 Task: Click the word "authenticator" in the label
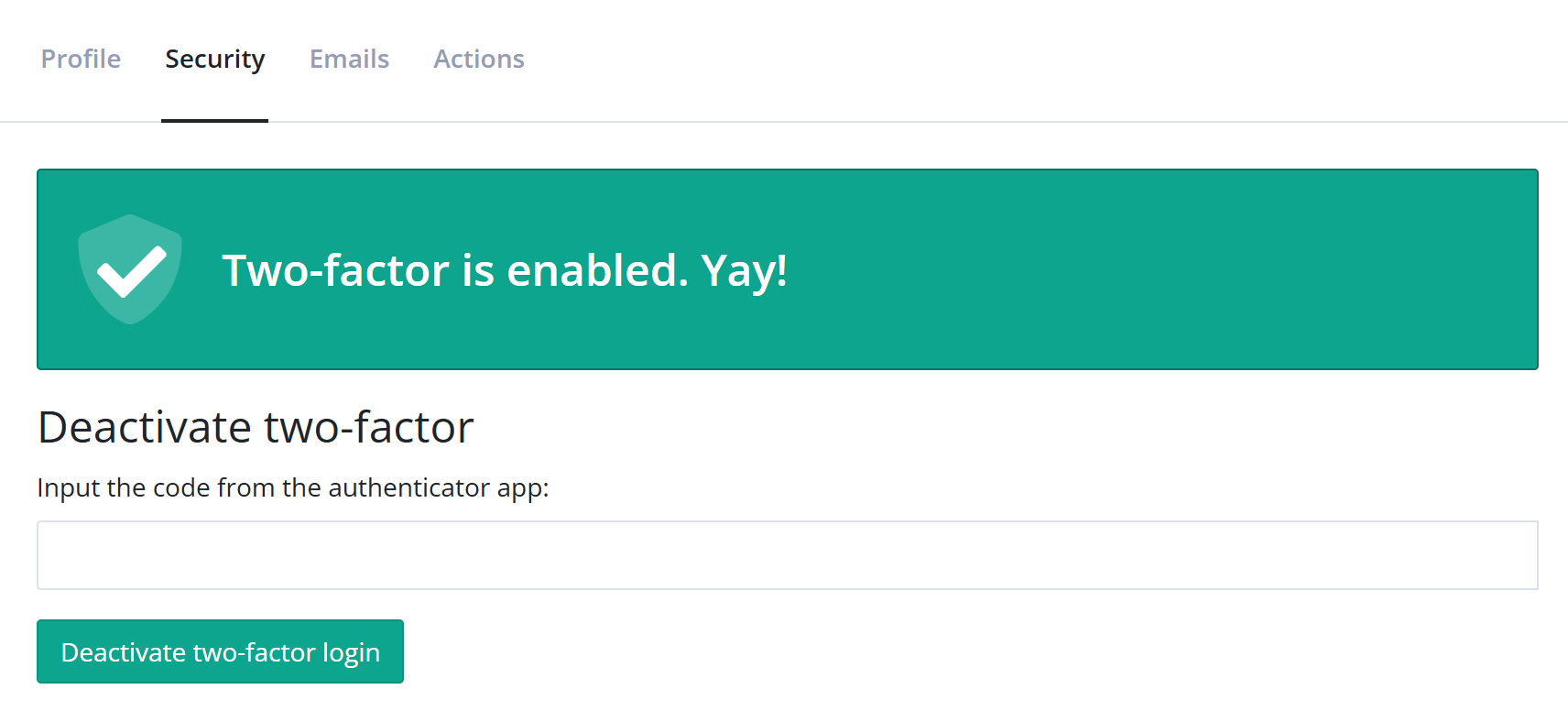[x=408, y=487]
